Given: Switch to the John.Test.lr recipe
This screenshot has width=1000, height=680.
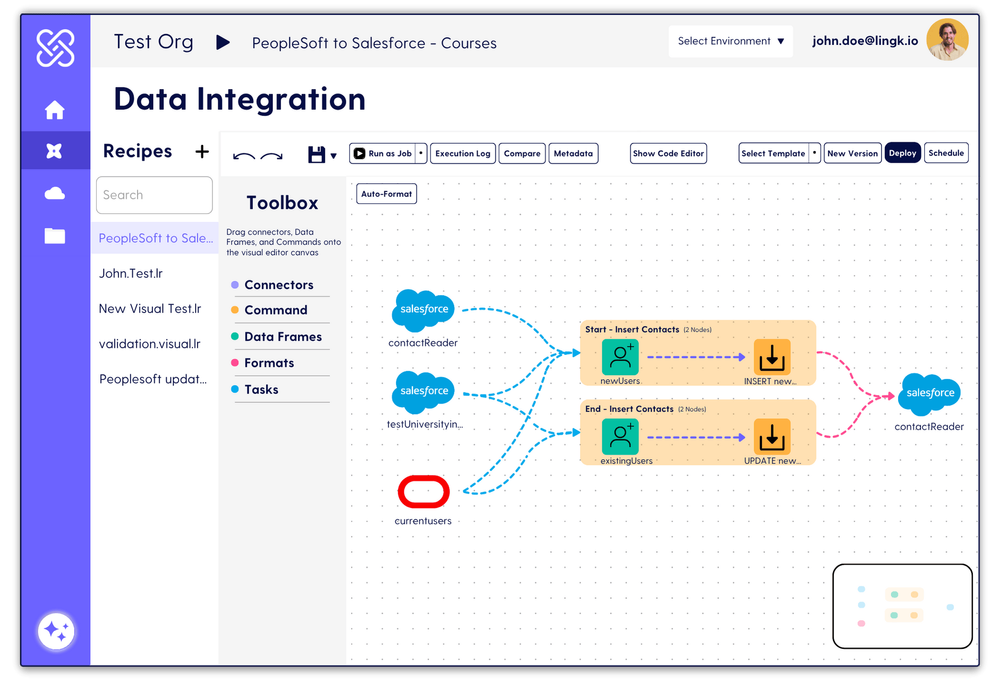Looking at the screenshot, I should (x=131, y=273).
